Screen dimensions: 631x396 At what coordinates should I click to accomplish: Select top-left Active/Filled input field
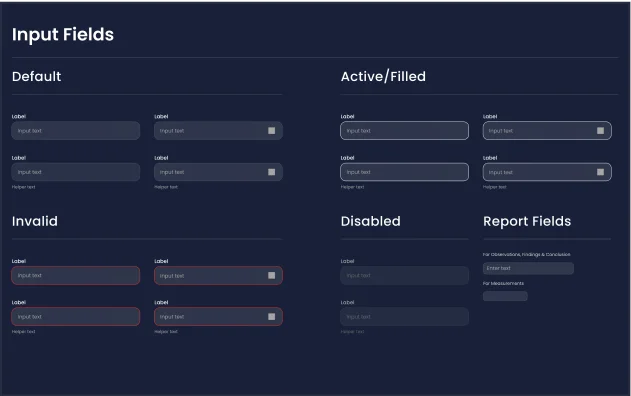404,131
